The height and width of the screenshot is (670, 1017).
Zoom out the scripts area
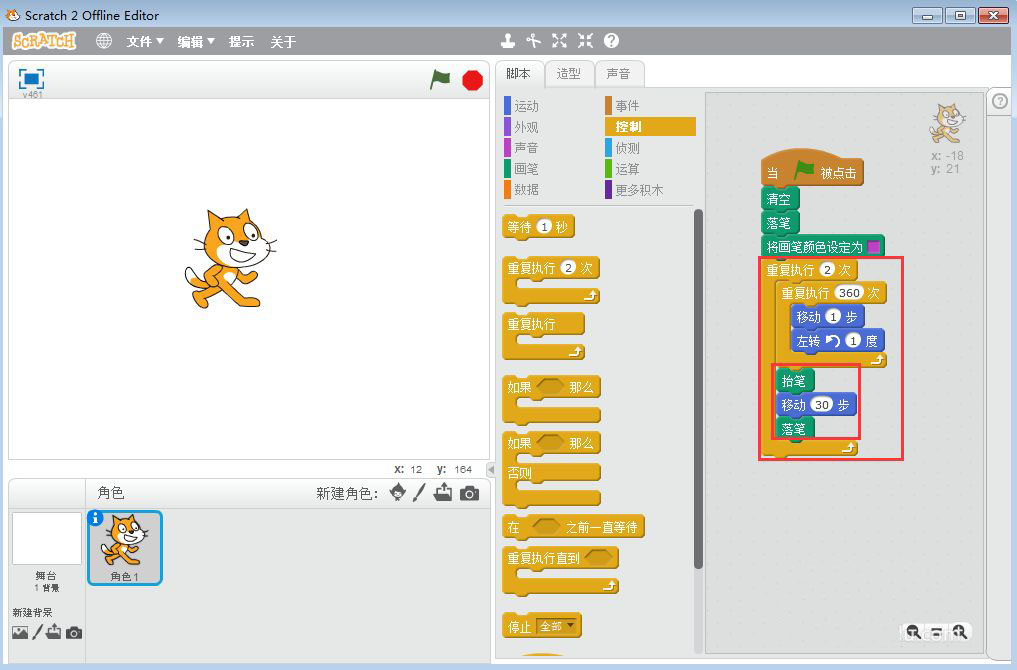click(913, 631)
